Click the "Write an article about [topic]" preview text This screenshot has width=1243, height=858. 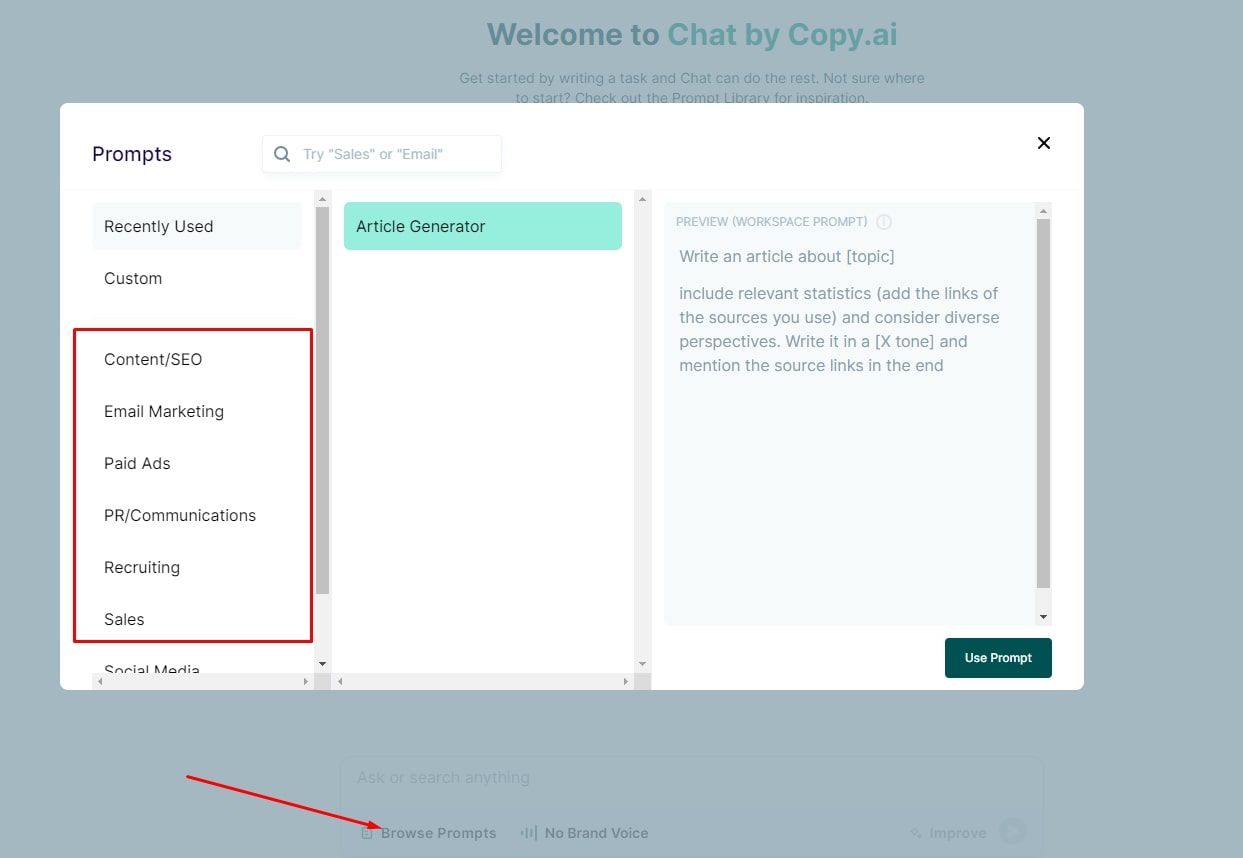click(x=787, y=256)
